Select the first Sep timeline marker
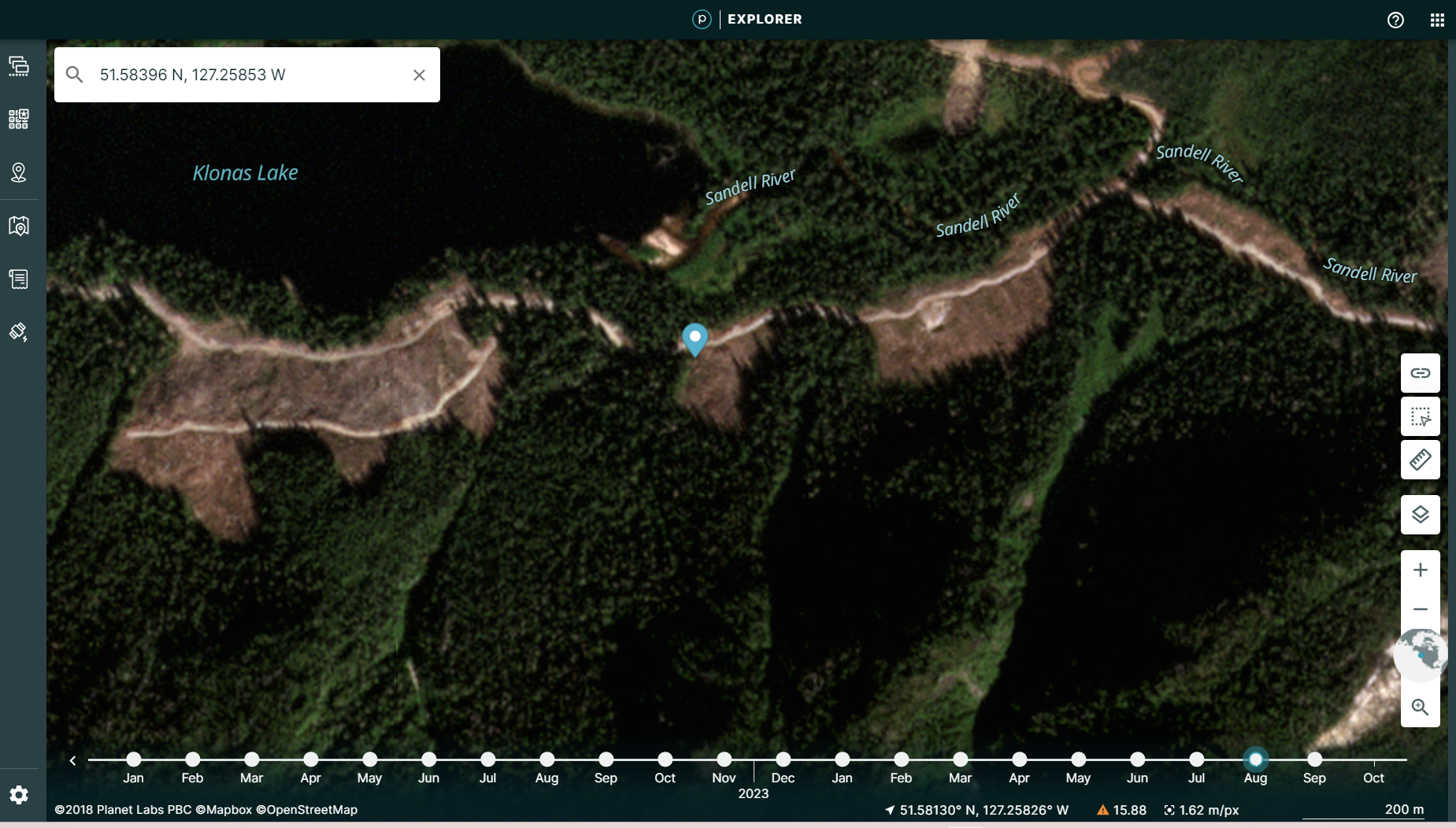This screenshot has height=828, width=1456. click(x=606, y=760)
